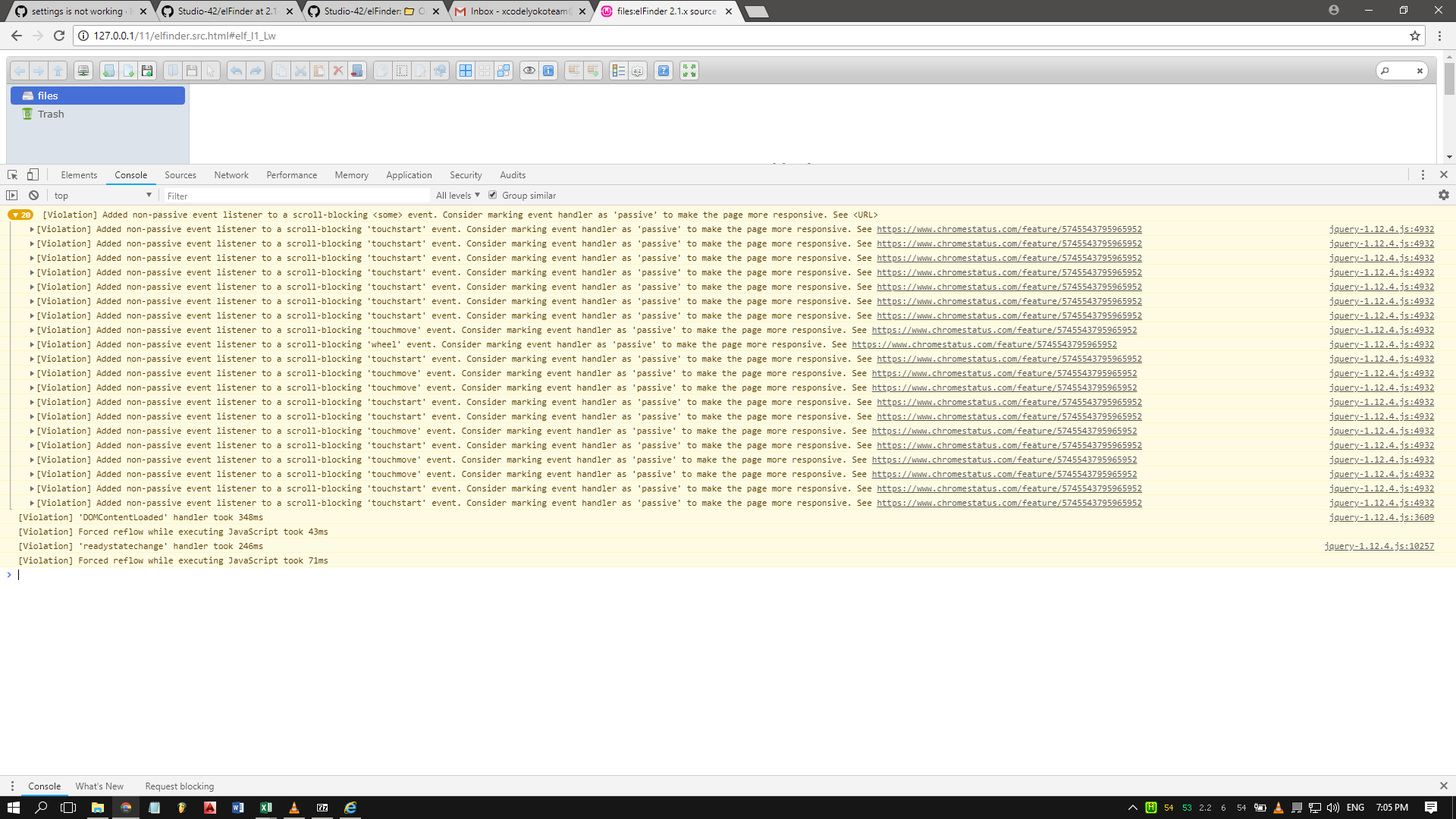This screenshot has width=1456, height=819.
Task: Toggle the undo arrow in elFinder toolbar
Action: click(x=237, y=71)
